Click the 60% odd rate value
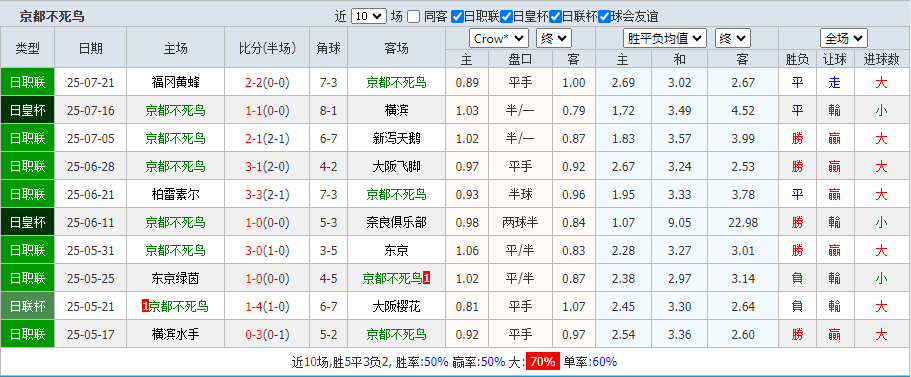The width and height of the screenshot is (911, 377). (x=604, y=362)
